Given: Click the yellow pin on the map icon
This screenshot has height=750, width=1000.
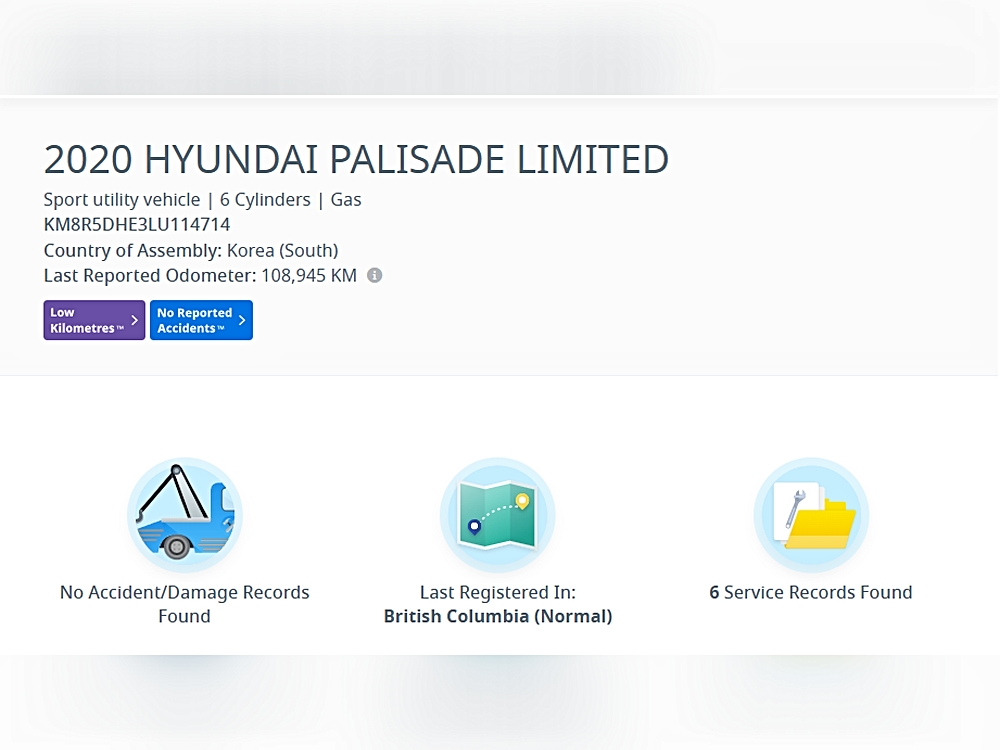Looking at the screenshot, I should pos(521,500).
